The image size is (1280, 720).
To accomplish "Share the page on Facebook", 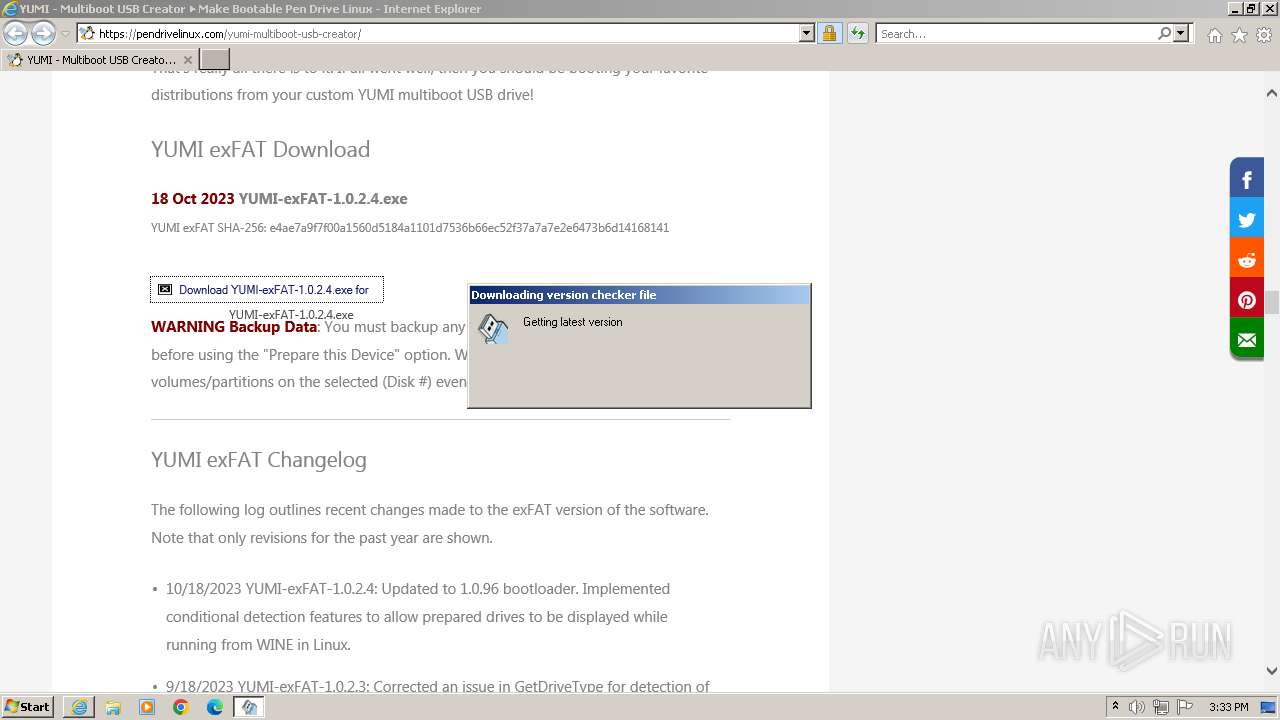I will pyautogui.click(x=1247, y=180).
